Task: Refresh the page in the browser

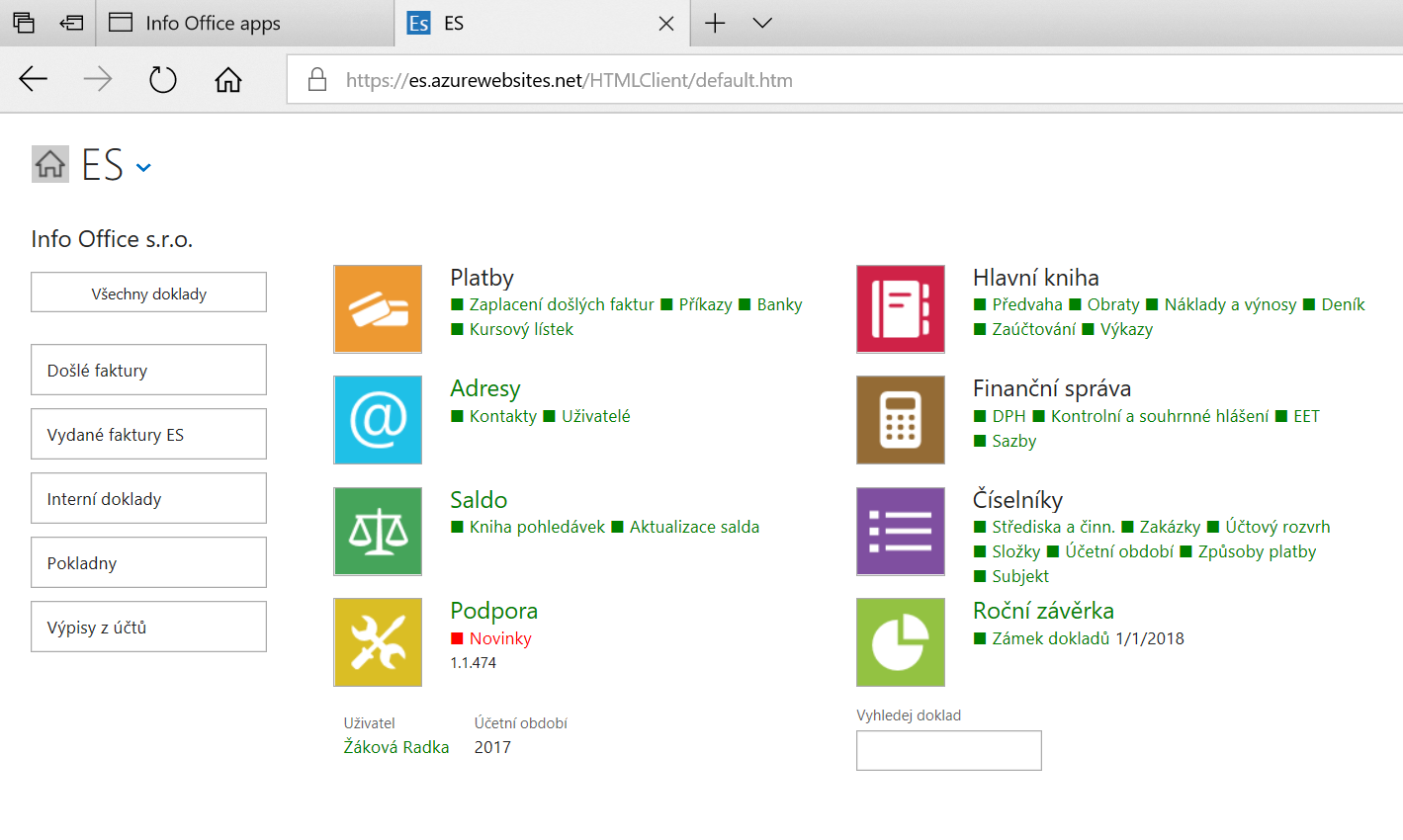Action: tap(162, 80)
